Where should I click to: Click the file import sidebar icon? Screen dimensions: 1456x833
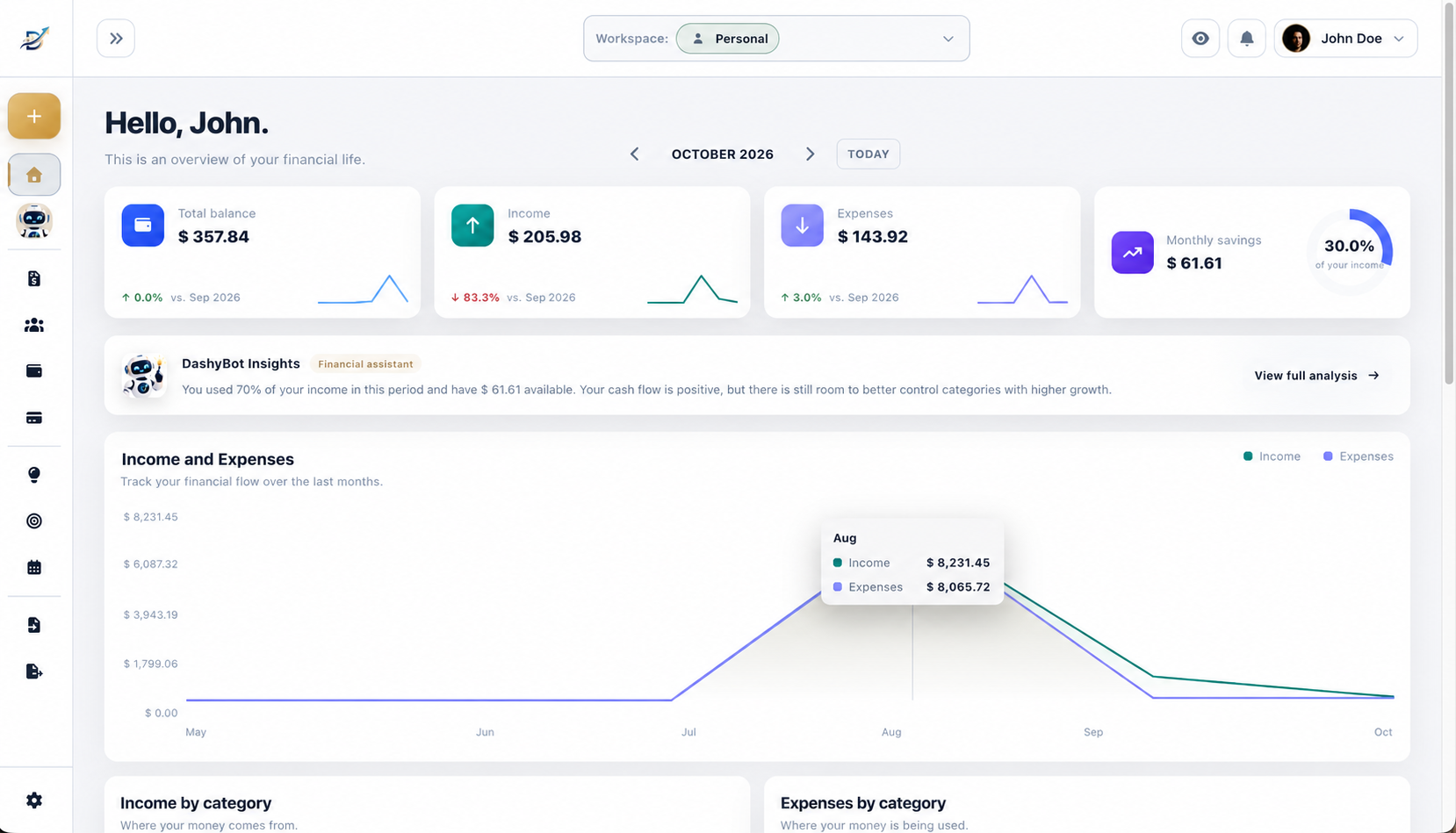point(34,625)
